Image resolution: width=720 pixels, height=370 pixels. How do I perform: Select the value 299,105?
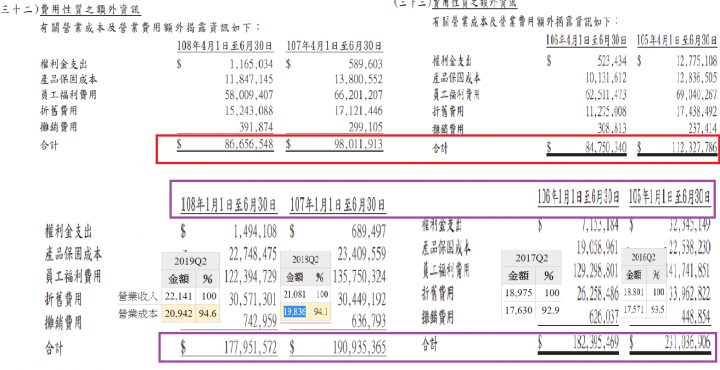tap(366, 127)
